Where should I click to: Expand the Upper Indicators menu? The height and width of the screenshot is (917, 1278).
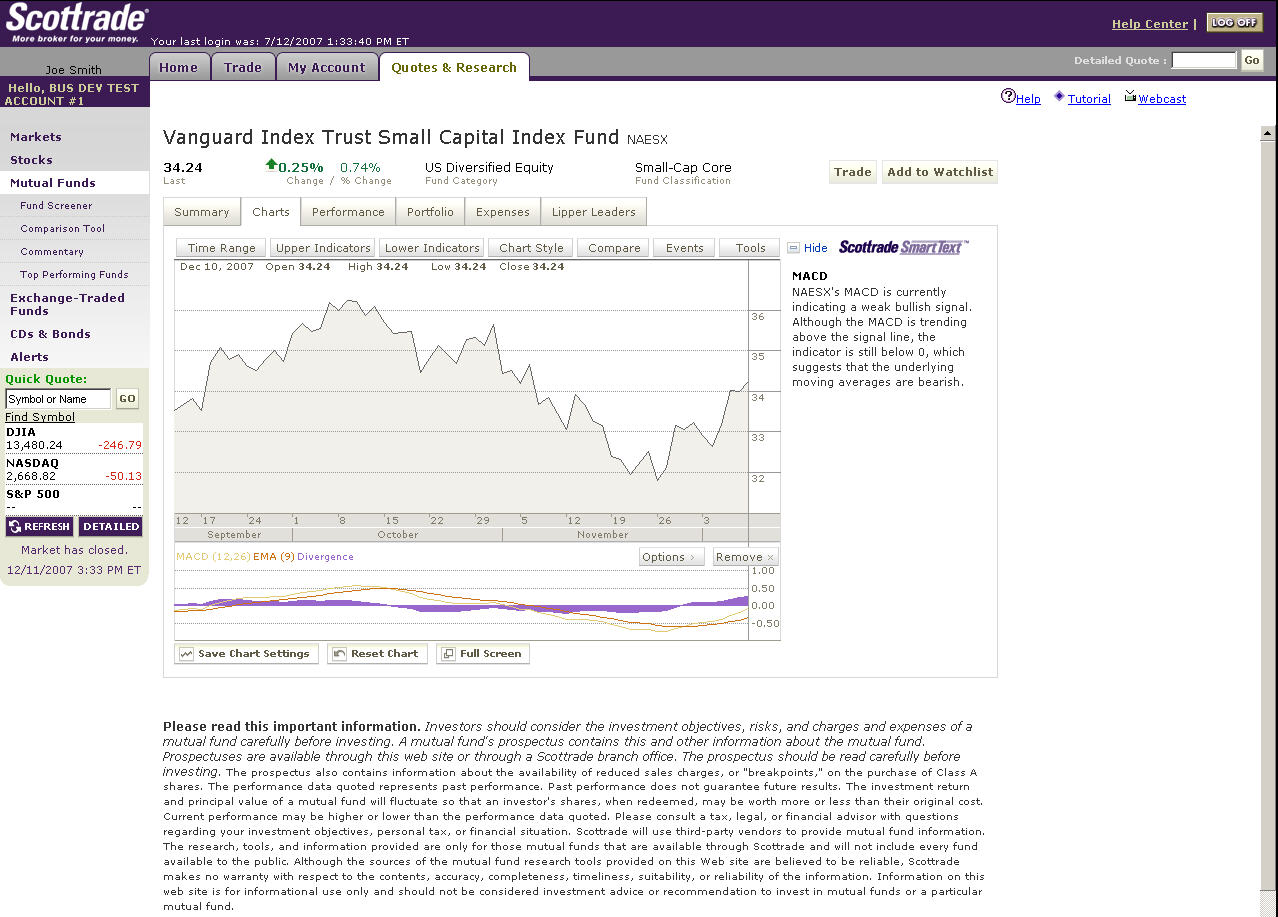(x=322, y=248)
